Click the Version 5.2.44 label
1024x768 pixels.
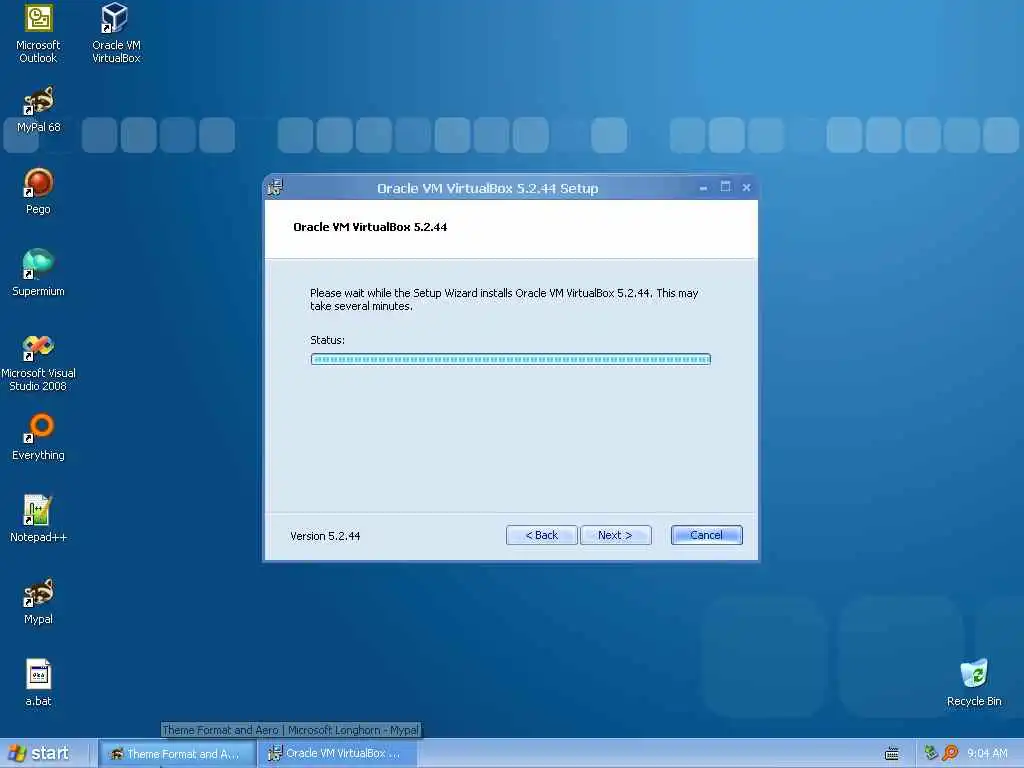(325, 536)
